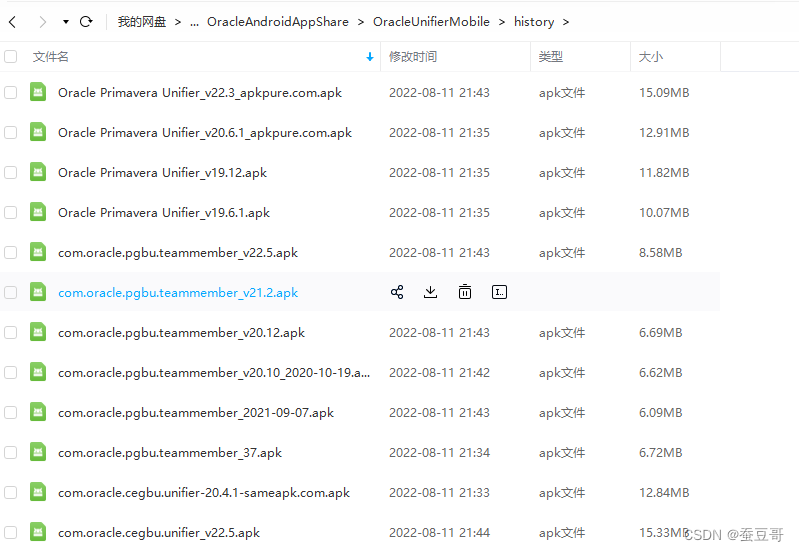Open highlighted com.oracle.pgbu.teammember_v21.2.apk link
This screenshot has height=551, width=799.
tap(178, 293)
